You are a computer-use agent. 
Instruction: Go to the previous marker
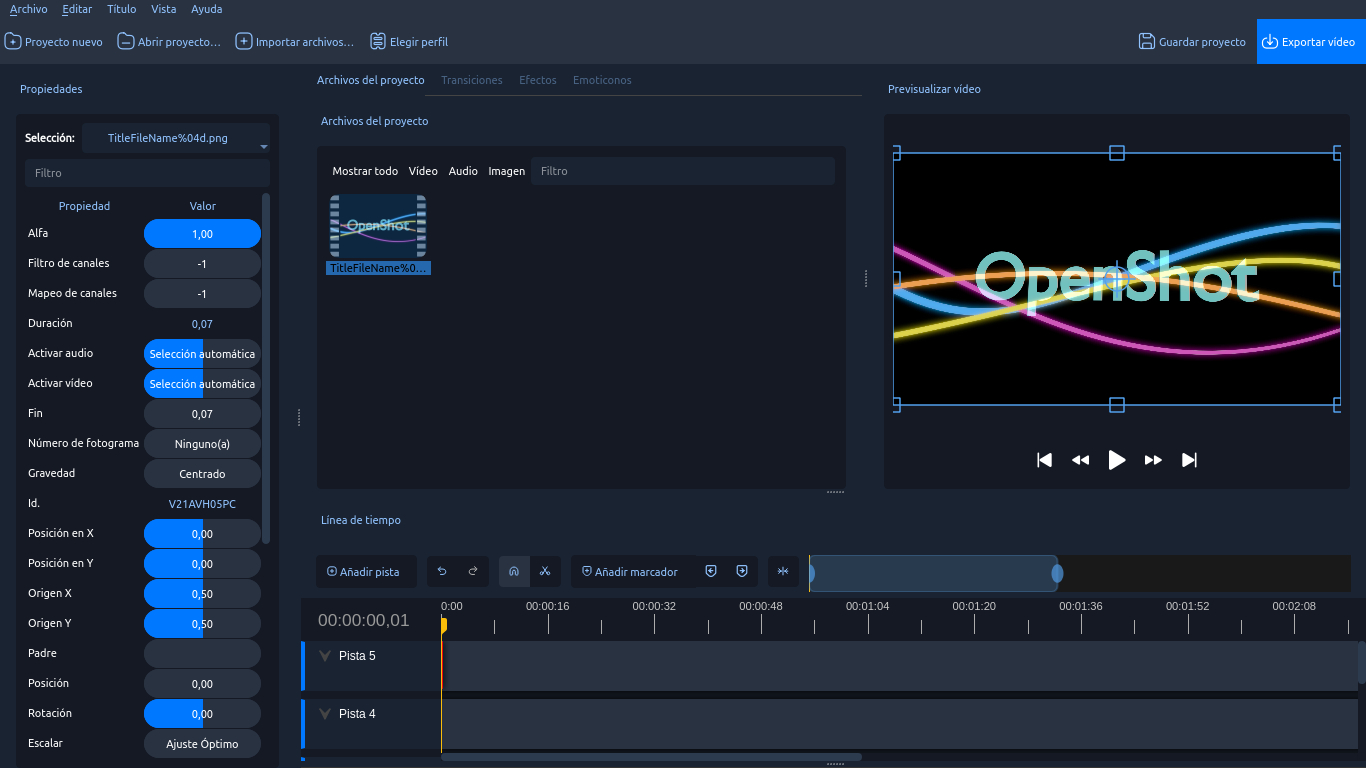711,572
